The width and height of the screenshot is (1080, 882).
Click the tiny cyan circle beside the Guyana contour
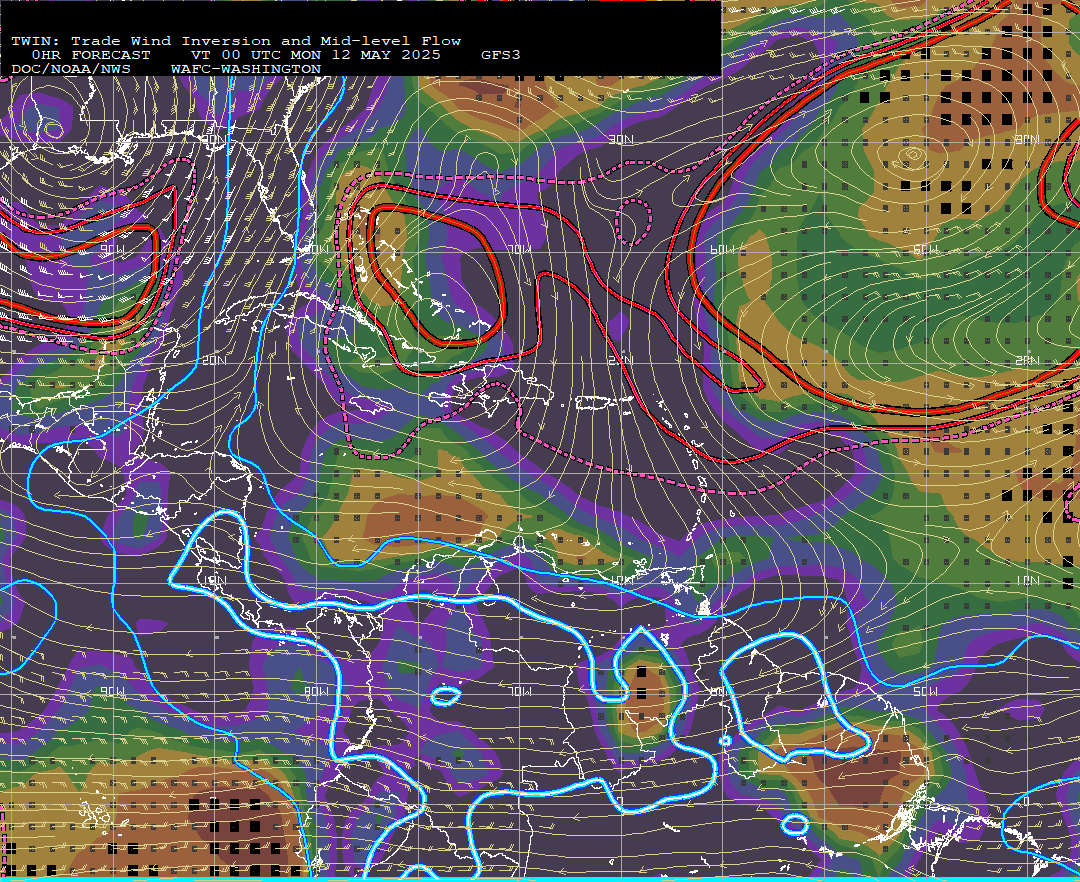725,740
